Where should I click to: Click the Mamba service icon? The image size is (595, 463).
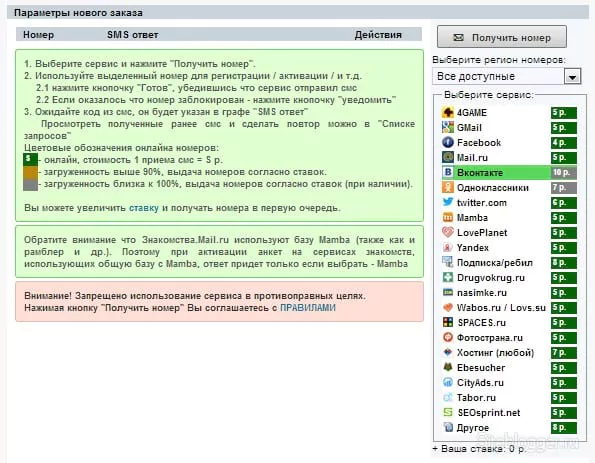point(448,217)
